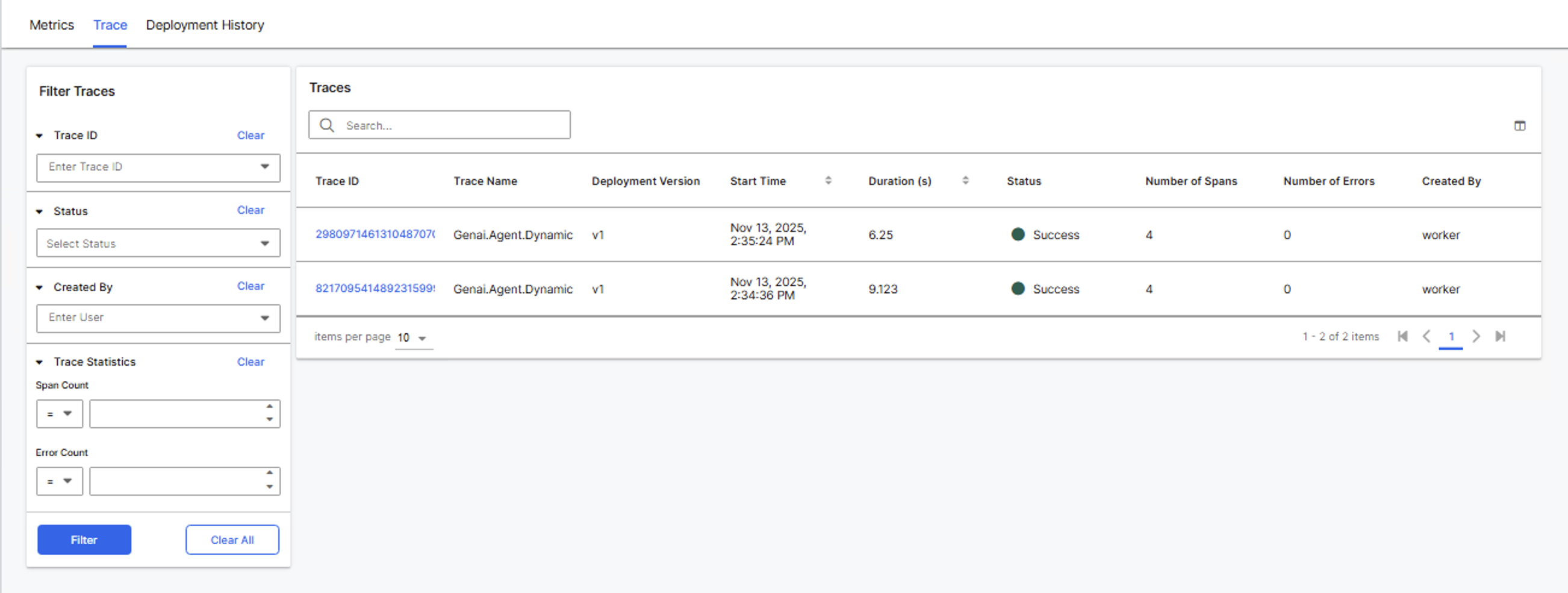Viewport: 1568px width, 593px height.
Task: Sort traces by Duration column
Action: pyautogui.click(x=965, y=180)
